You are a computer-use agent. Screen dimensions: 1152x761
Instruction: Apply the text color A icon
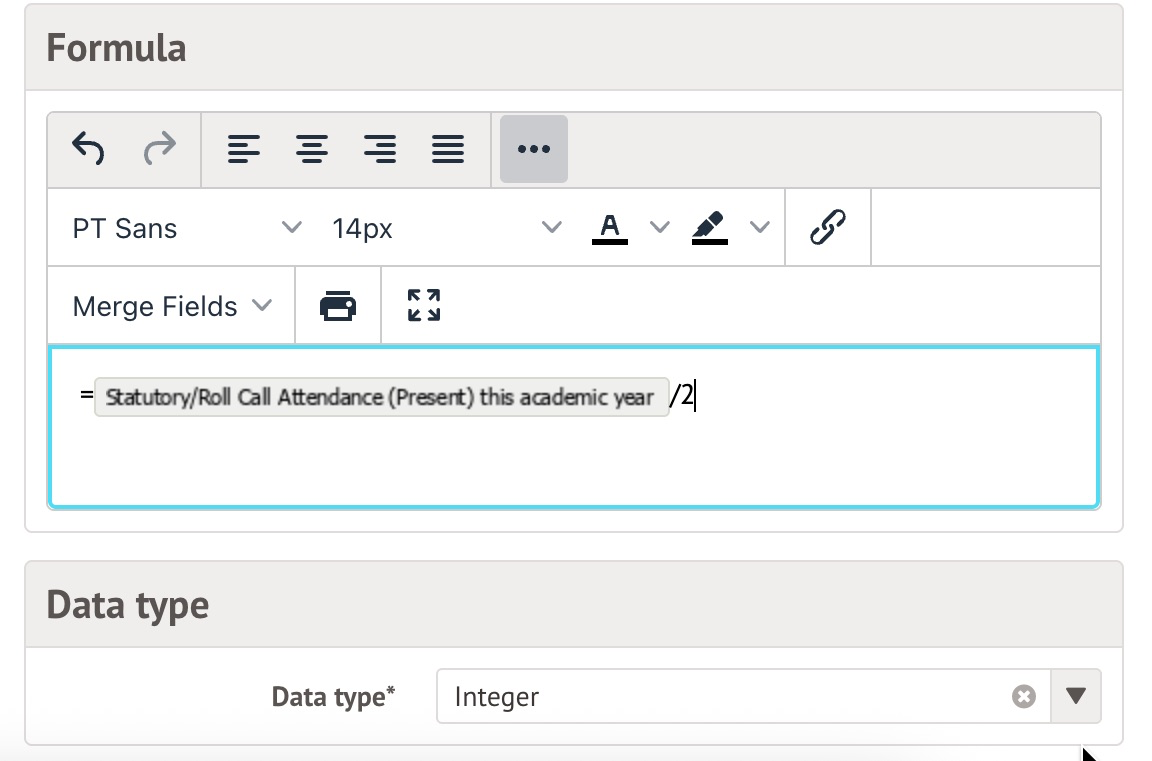(610, 228)
